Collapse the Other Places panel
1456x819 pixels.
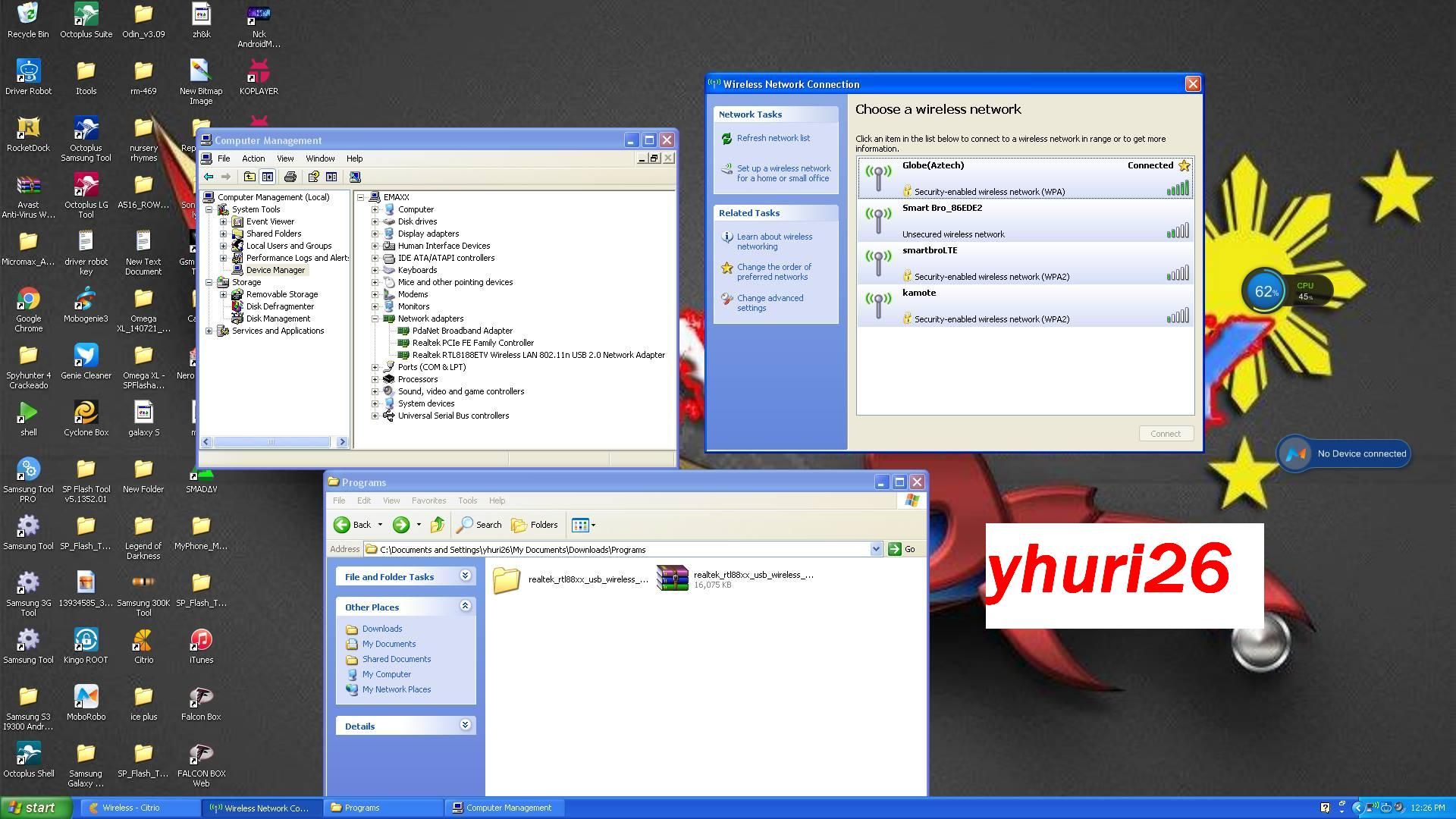(466, 606)
